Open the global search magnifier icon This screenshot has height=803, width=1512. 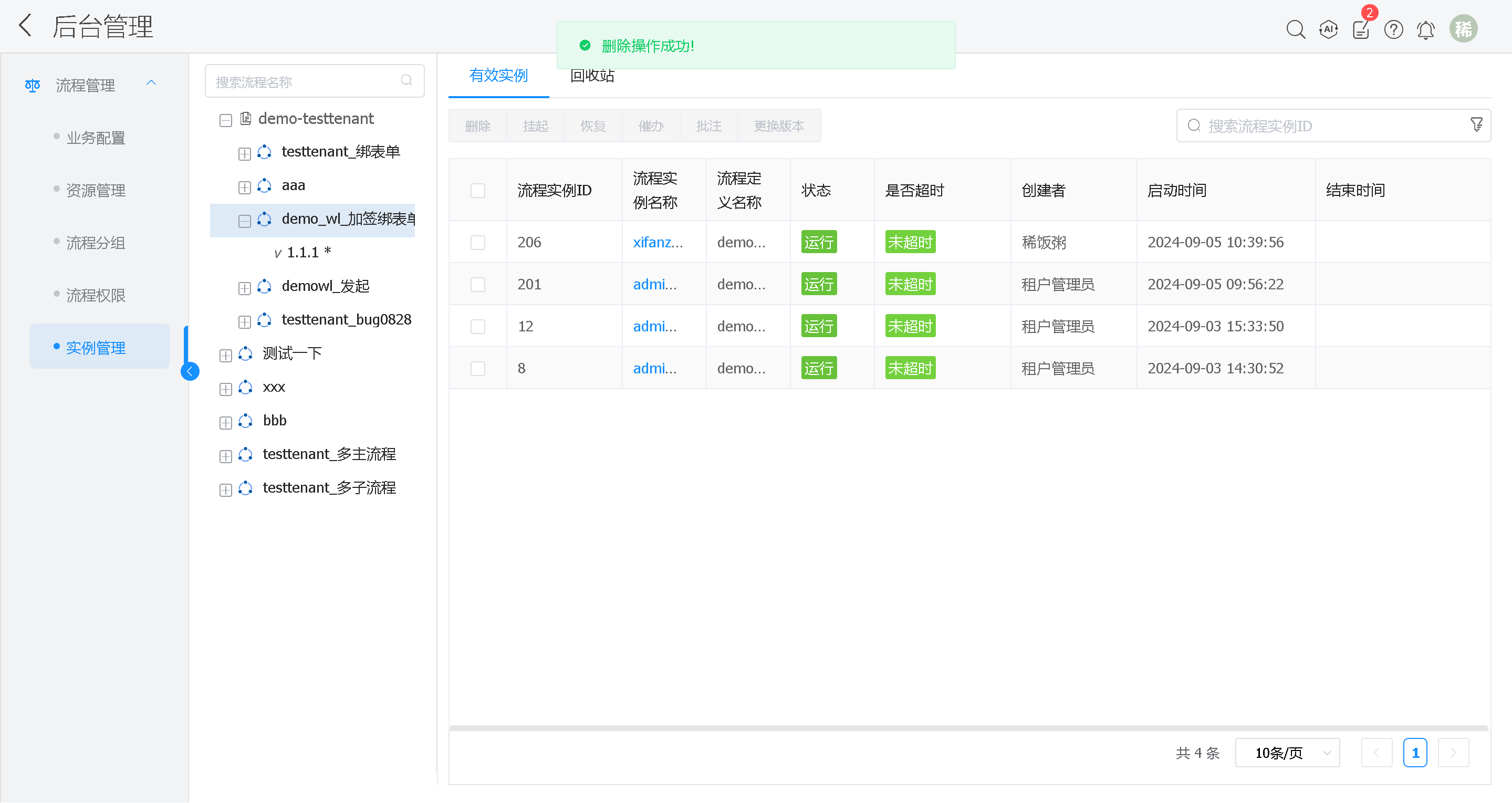pyautogui.click(x=1296, y=29)
